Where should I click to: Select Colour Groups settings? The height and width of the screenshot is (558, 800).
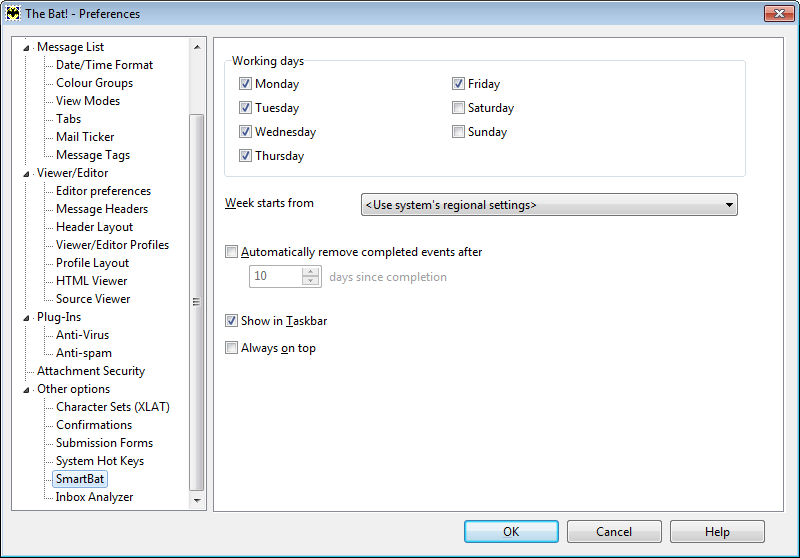coord(94,83)
